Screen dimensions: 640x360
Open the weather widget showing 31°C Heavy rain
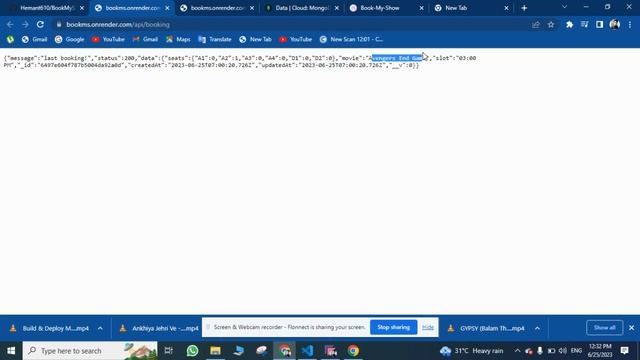(472, 351)
